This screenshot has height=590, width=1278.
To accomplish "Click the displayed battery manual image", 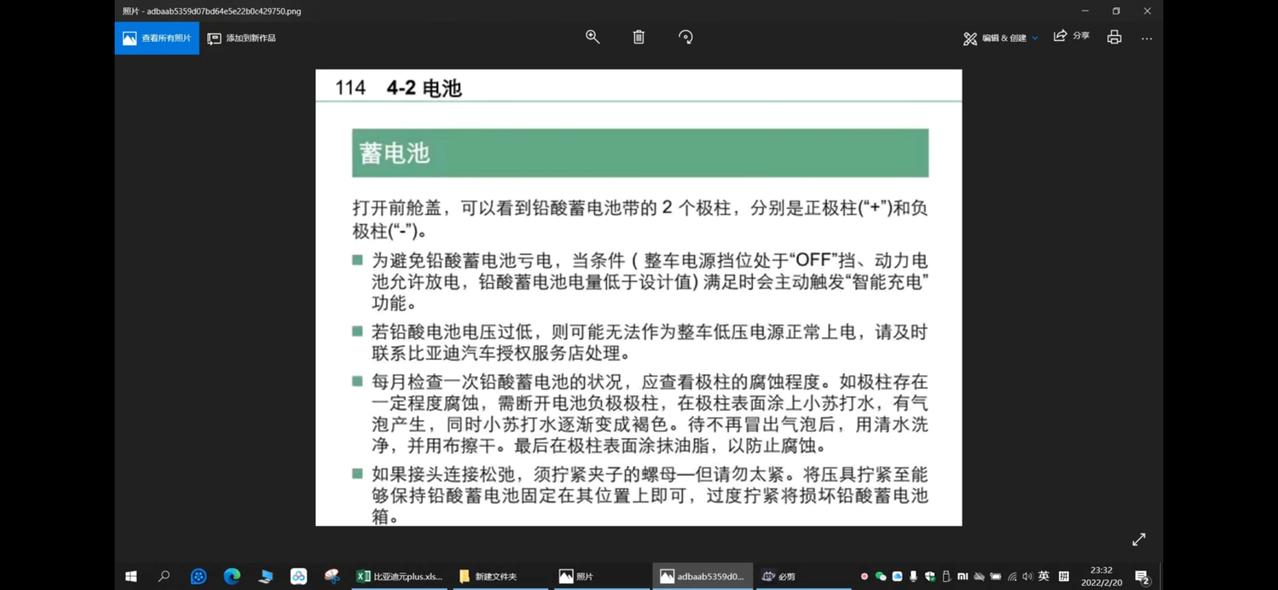I will 639,298.
